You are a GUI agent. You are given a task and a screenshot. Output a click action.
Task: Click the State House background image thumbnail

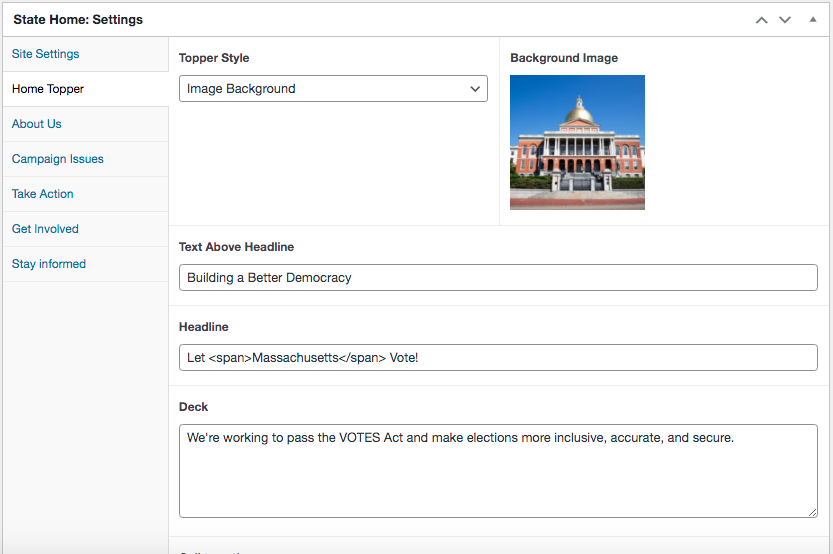click(577, 142)
